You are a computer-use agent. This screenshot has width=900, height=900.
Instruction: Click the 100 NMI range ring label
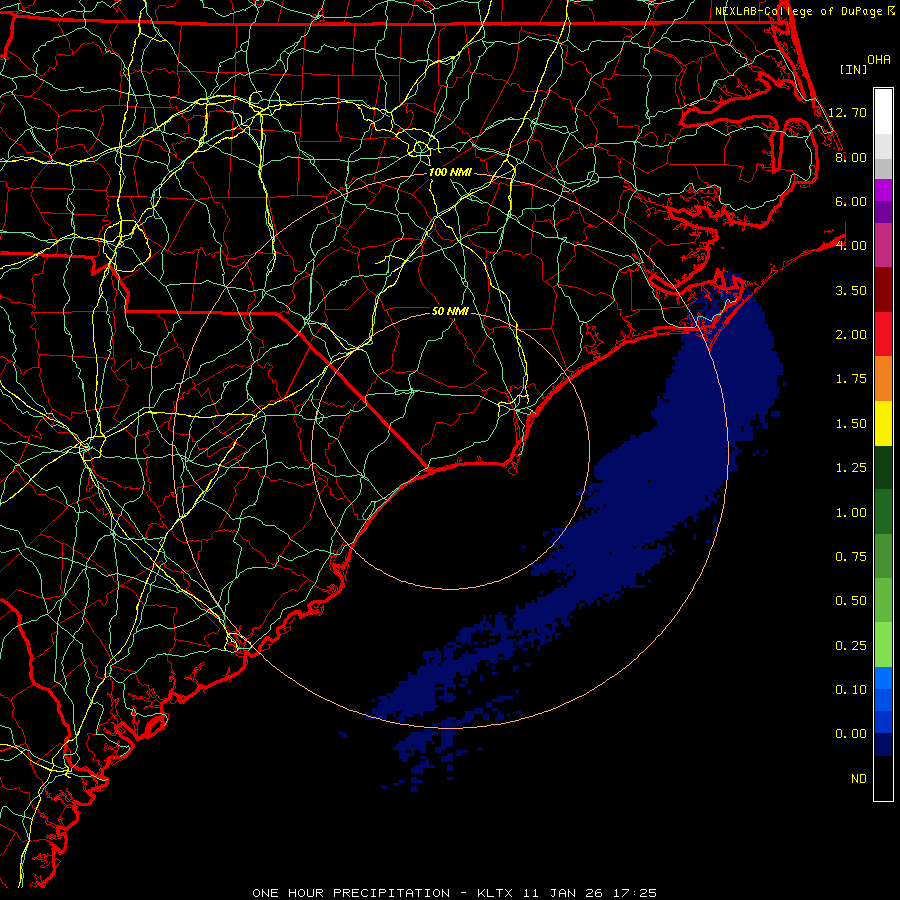click(450, 172)
